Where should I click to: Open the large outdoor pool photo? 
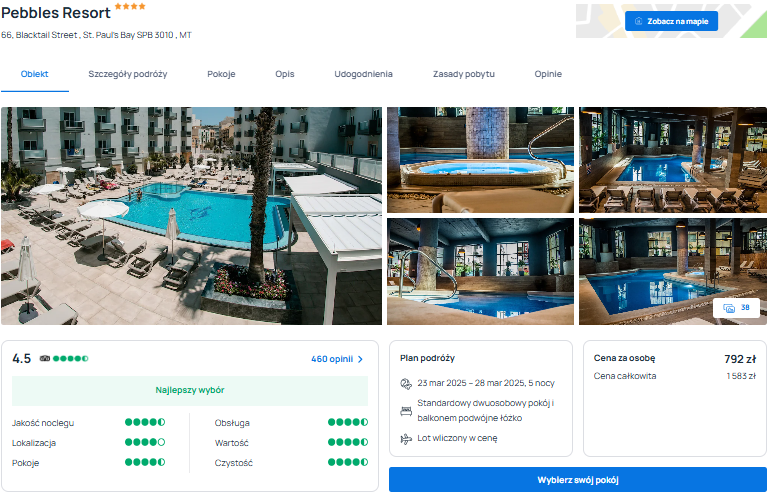coord(191,216)
